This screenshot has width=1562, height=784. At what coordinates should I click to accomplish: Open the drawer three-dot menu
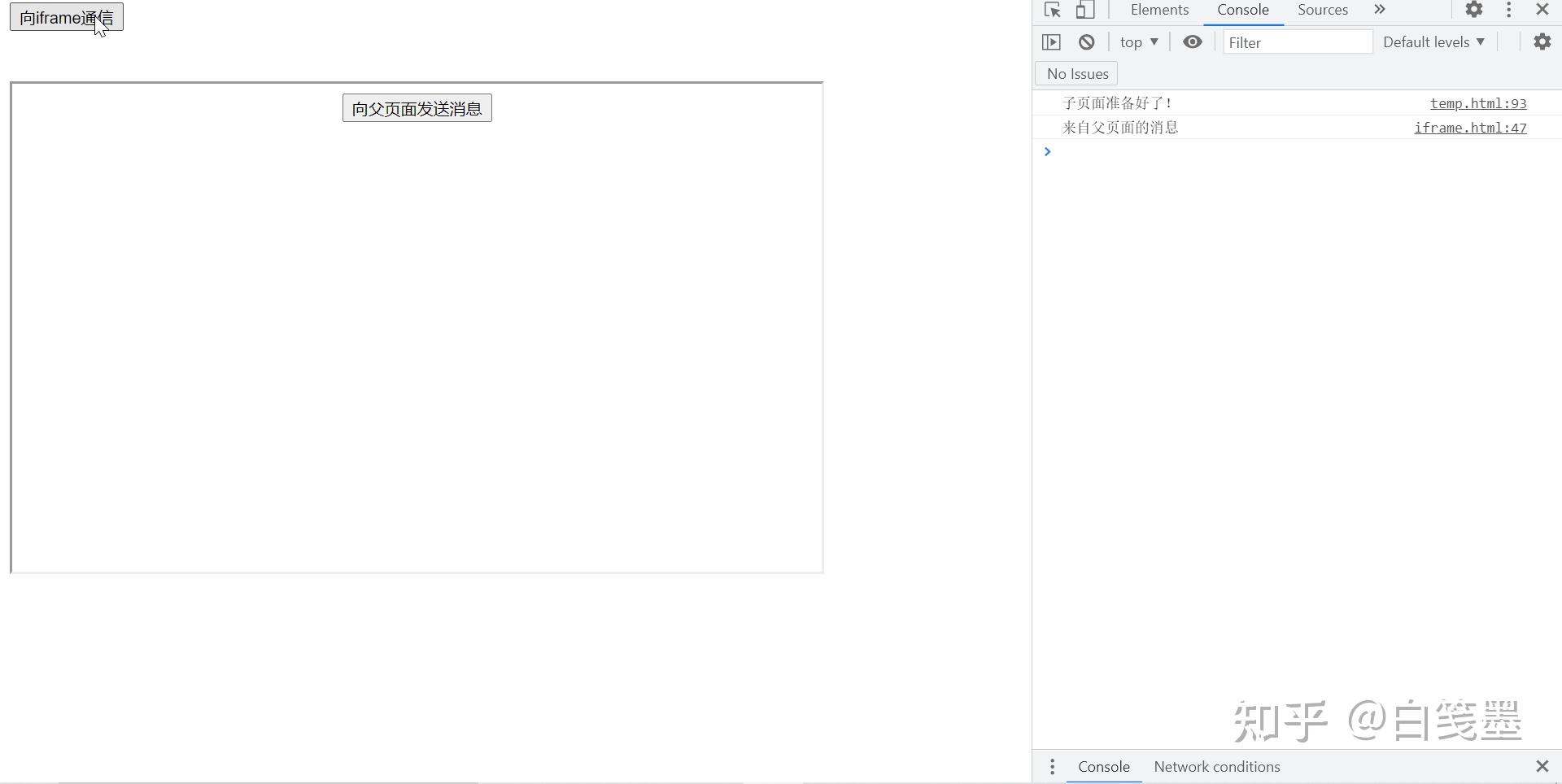(x=1052, y=767)
